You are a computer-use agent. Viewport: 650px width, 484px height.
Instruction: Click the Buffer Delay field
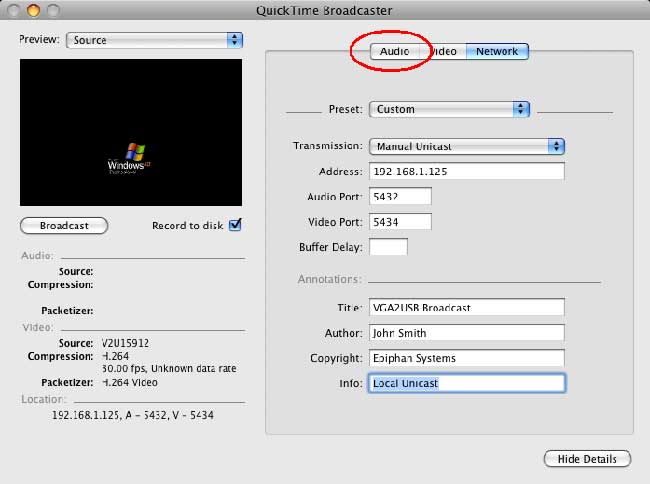[388, 247]
